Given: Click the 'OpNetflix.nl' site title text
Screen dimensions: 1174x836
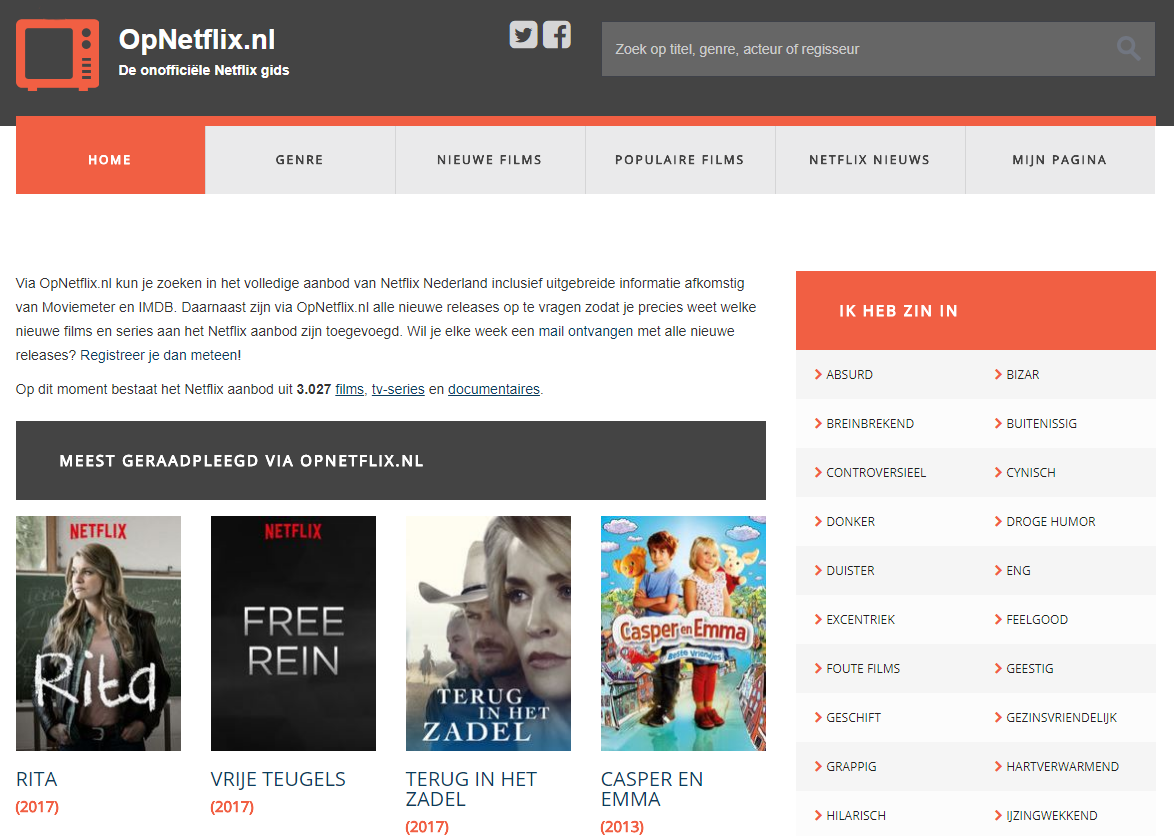Looking at the screenshot, I should 197,40.
